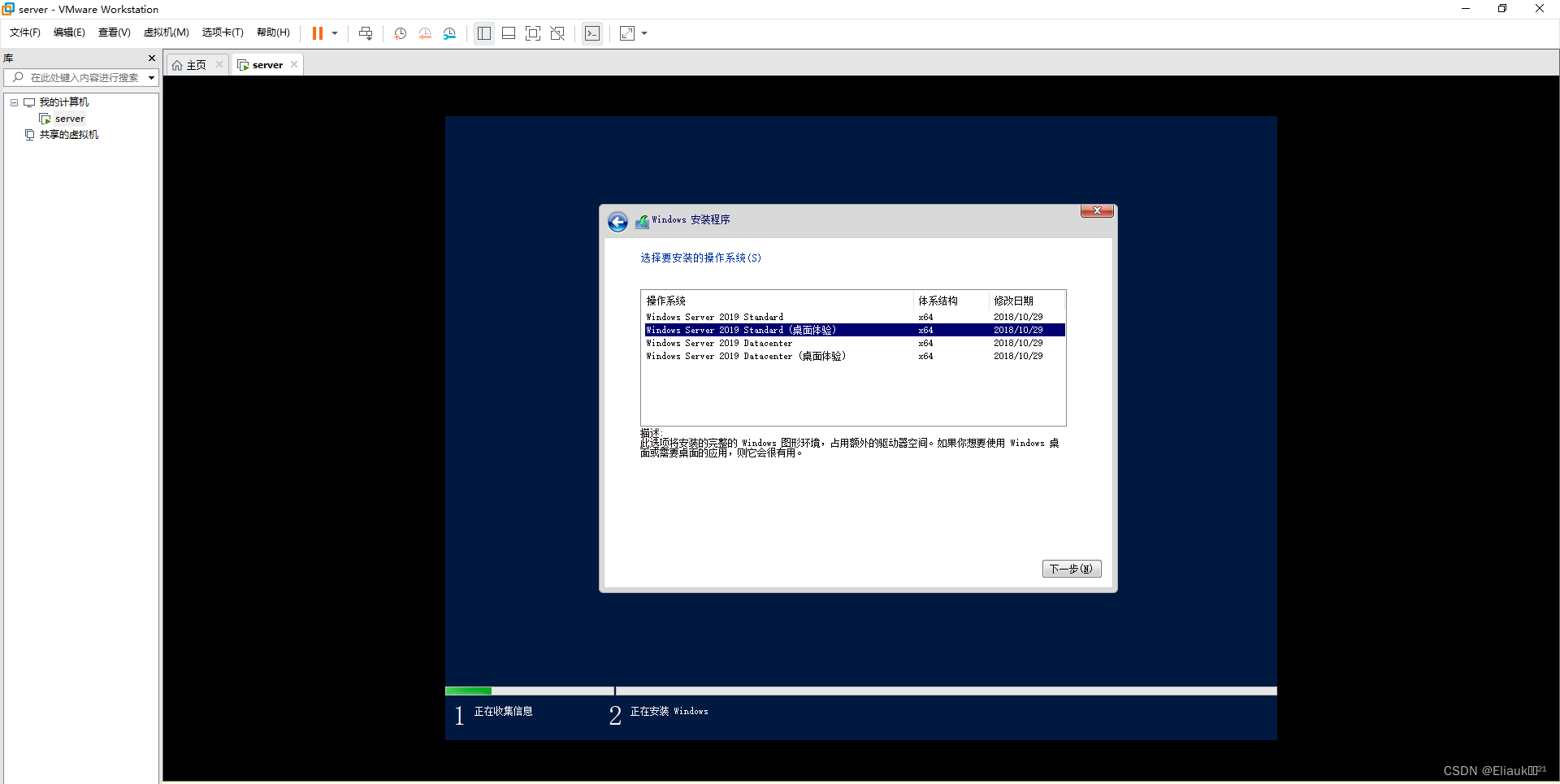Viewport: 1560px width, 784px height.
Task: Select Windows Server 2019 Datacenter (桌面体验)
Action: pos(855,356)
